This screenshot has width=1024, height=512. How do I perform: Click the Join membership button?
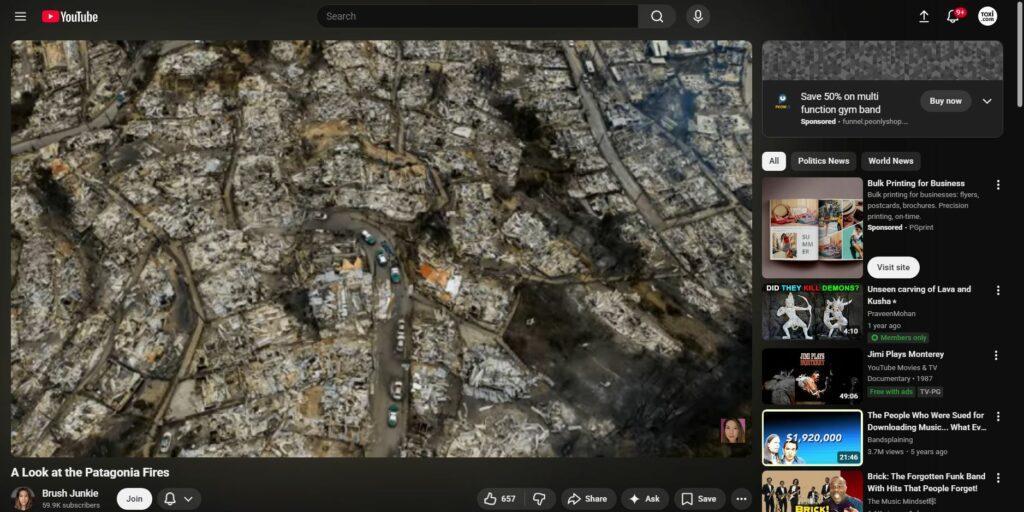click(134, 498)
